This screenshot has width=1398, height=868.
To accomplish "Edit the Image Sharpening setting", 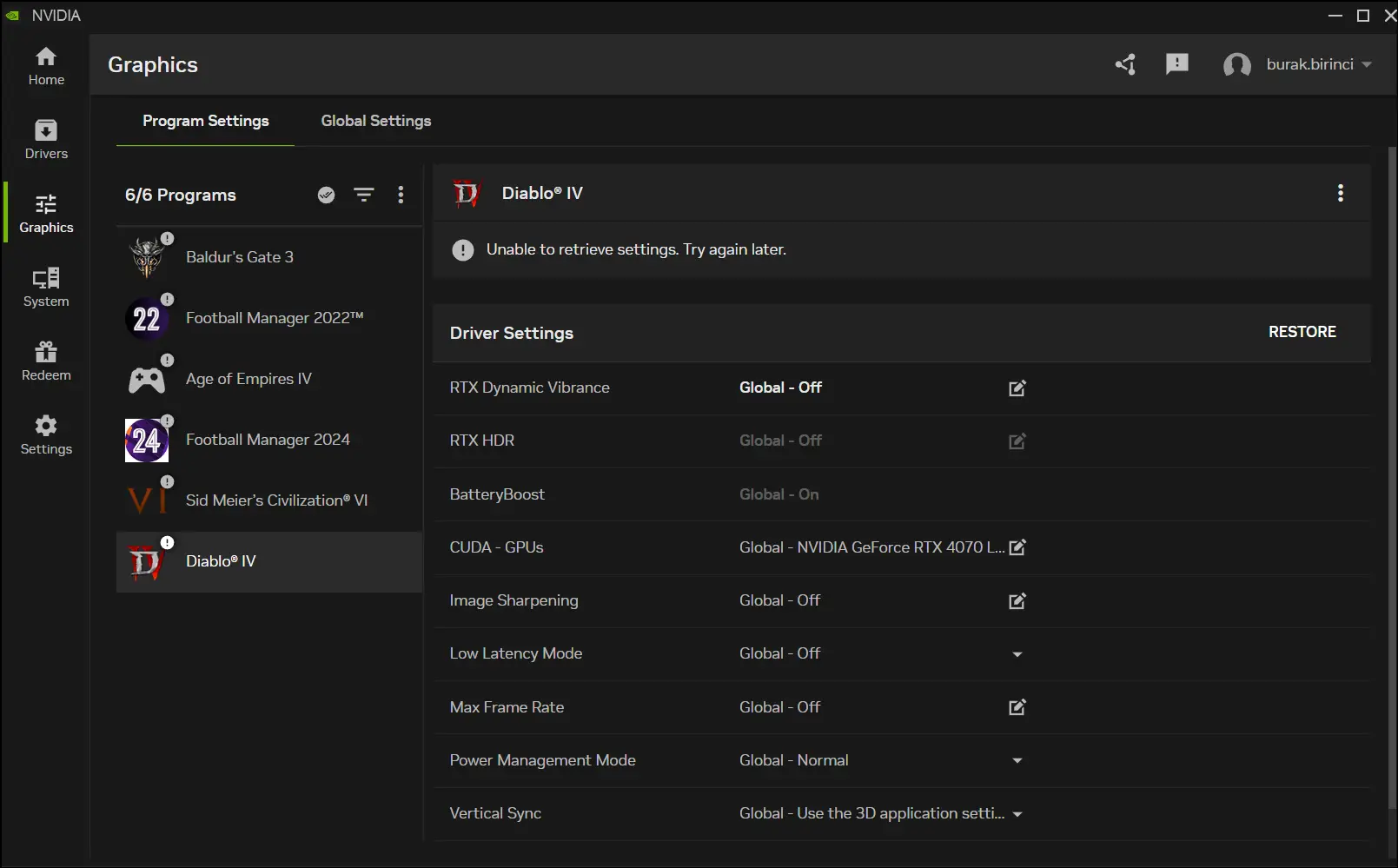I will pos(1017,601).
